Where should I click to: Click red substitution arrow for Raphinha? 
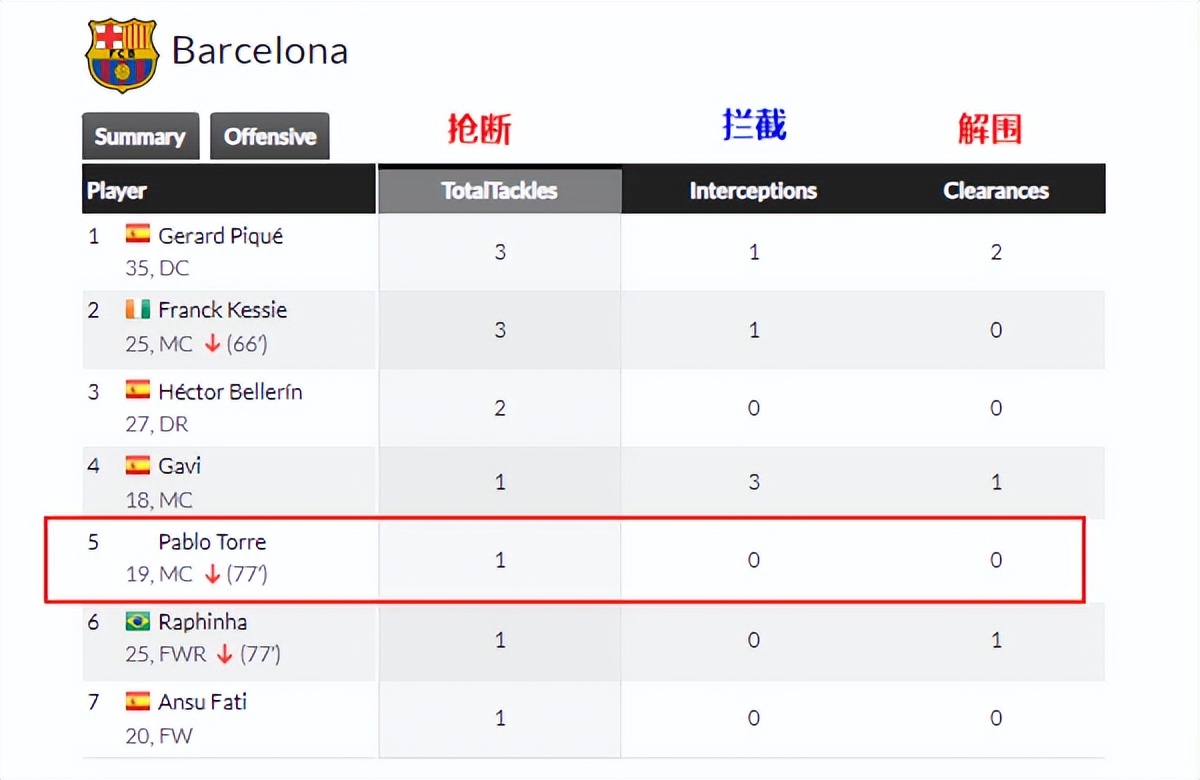pos(224,654)
